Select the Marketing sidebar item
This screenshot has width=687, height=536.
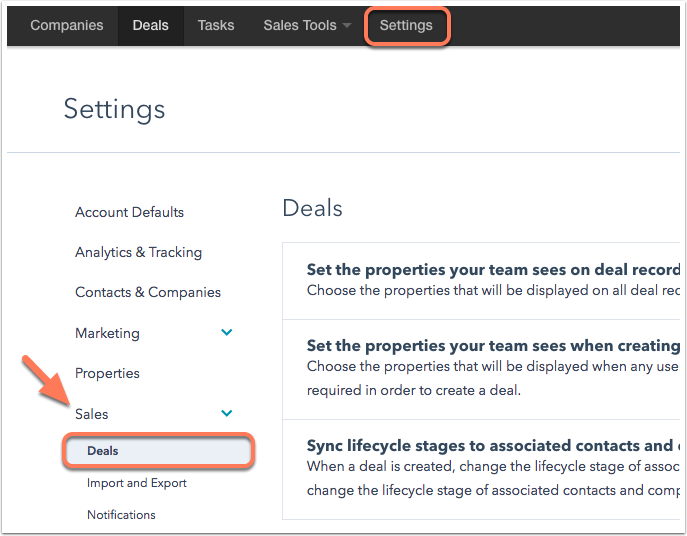tap(107, 333)
